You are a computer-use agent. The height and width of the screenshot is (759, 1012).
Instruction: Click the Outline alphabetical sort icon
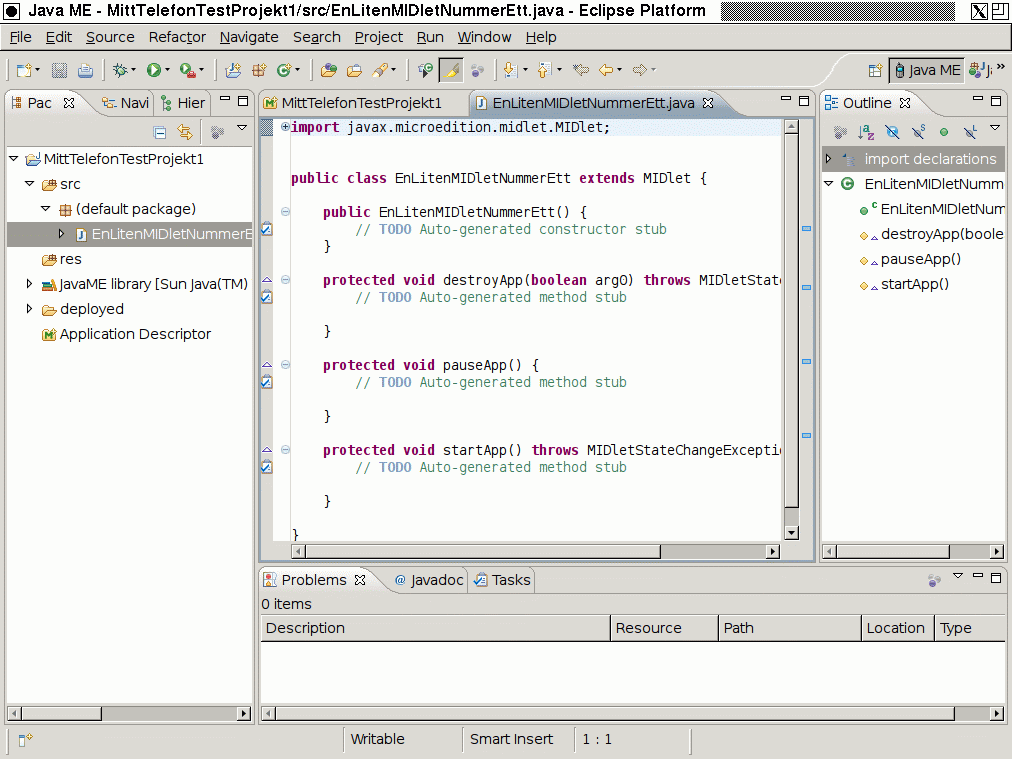[866, 132]
